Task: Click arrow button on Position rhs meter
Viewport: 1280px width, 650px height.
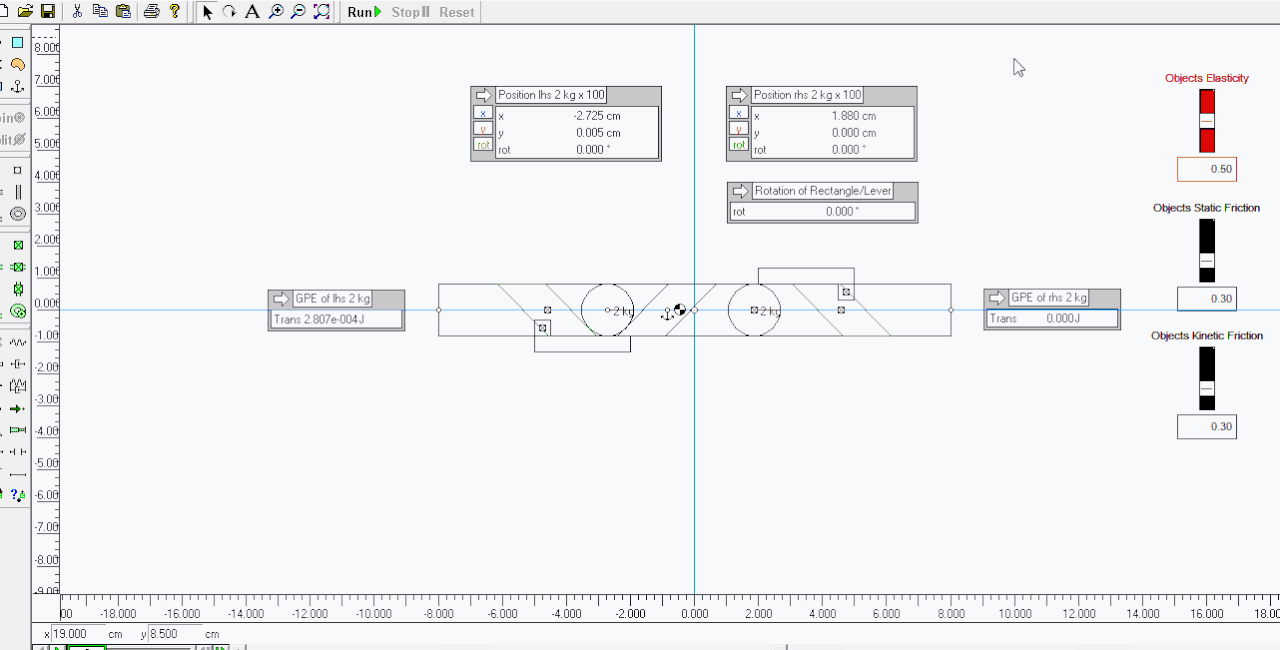Action: pos(740,95)
